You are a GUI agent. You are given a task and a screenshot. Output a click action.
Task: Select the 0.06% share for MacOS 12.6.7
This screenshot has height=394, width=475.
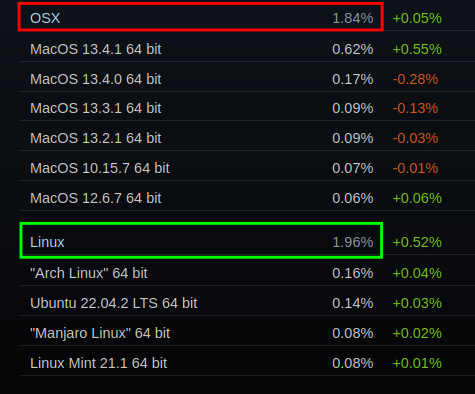353,198
